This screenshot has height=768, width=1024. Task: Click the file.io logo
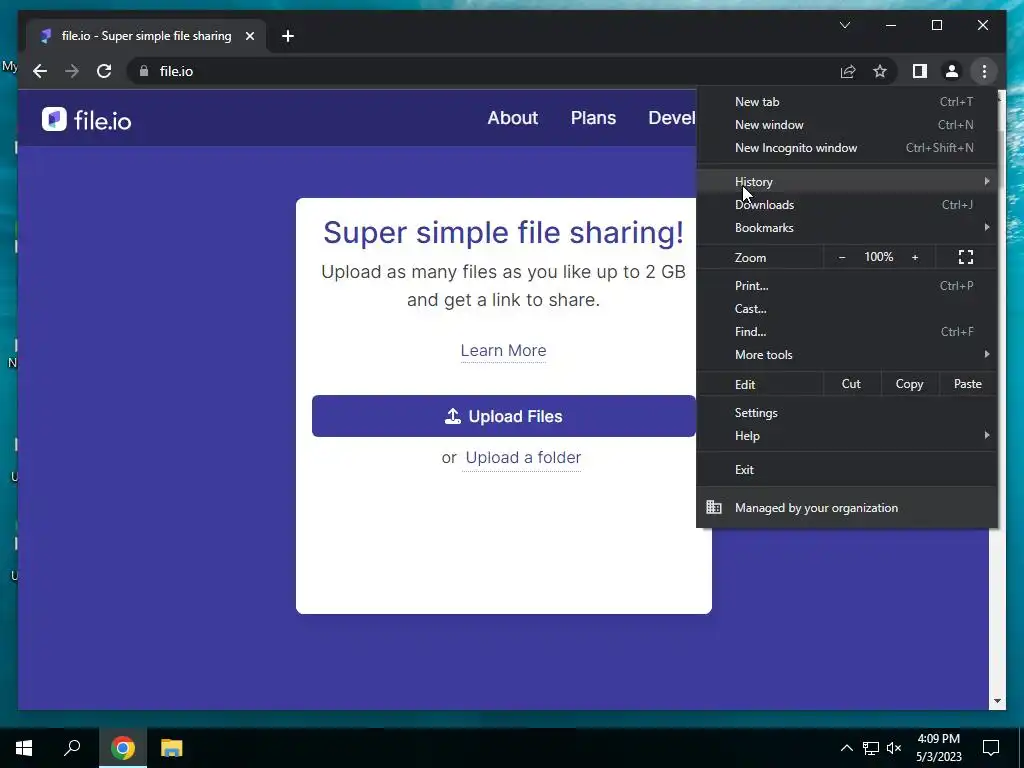tap(86, 120)
